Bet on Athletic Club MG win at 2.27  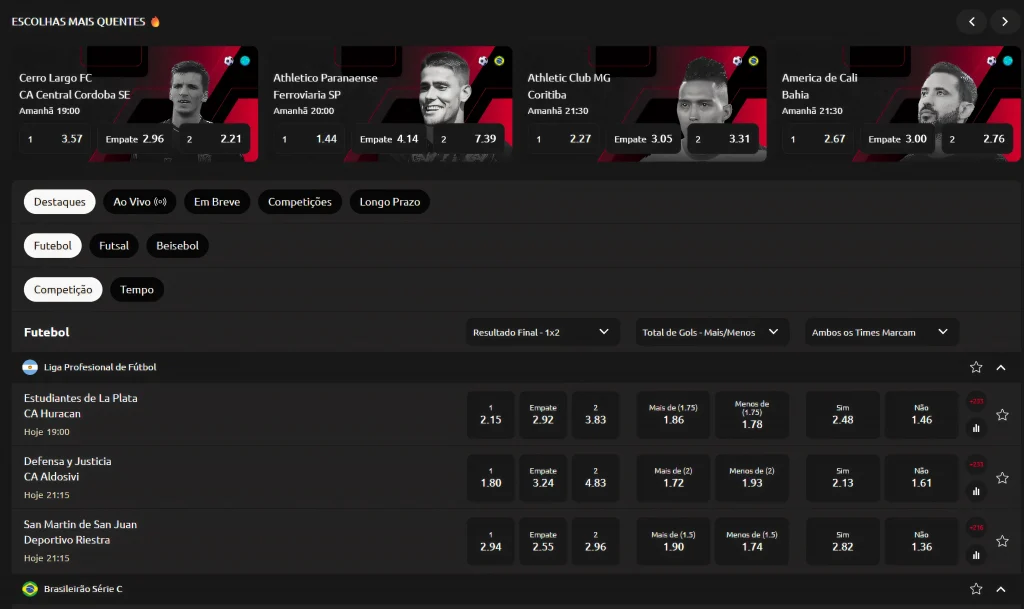564,139
